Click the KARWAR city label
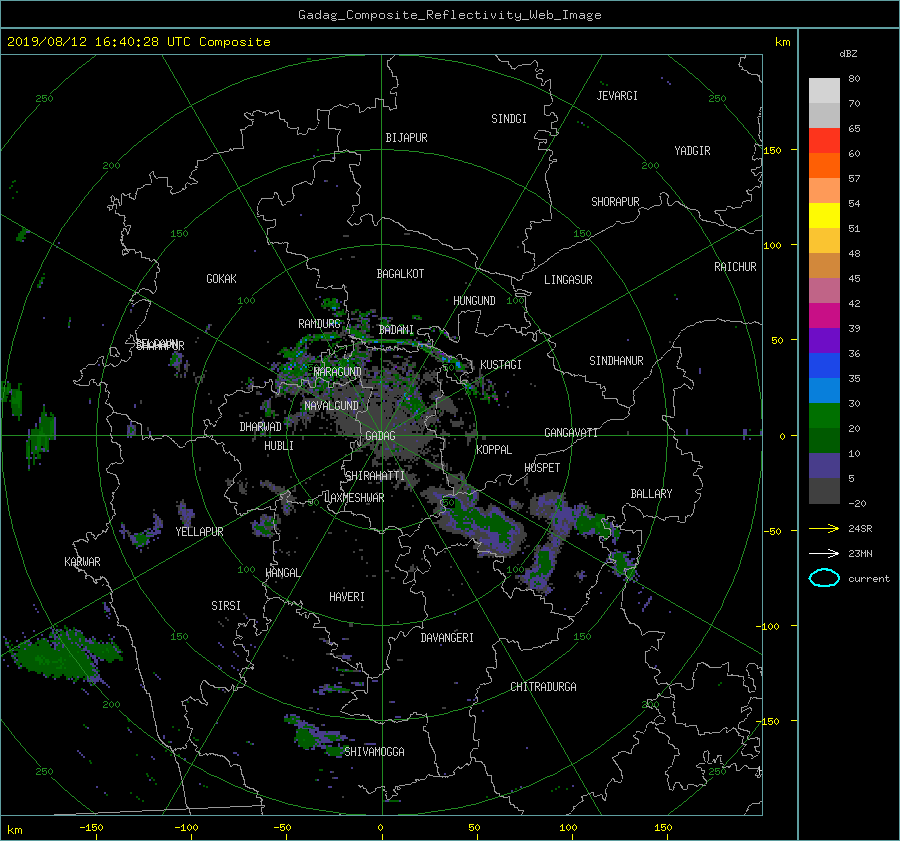Image resolution: width=900 pixels, height=841 pixels. (x=82, y=562)
